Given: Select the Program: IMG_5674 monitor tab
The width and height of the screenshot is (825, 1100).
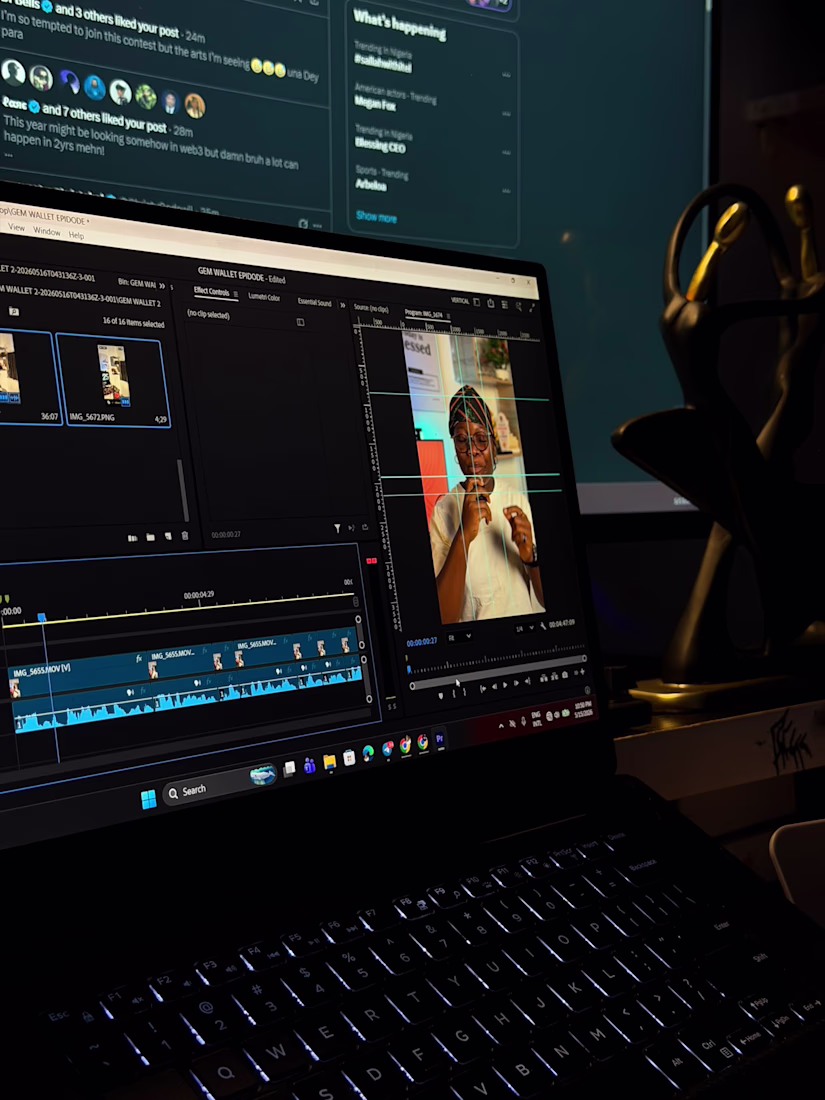Looking at the screenshot, I should click(x=423, y=314).
